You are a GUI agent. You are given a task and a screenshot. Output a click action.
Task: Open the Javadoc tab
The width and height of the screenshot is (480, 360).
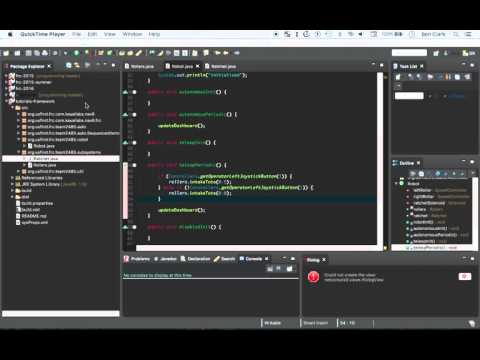(x=165, y=259)
